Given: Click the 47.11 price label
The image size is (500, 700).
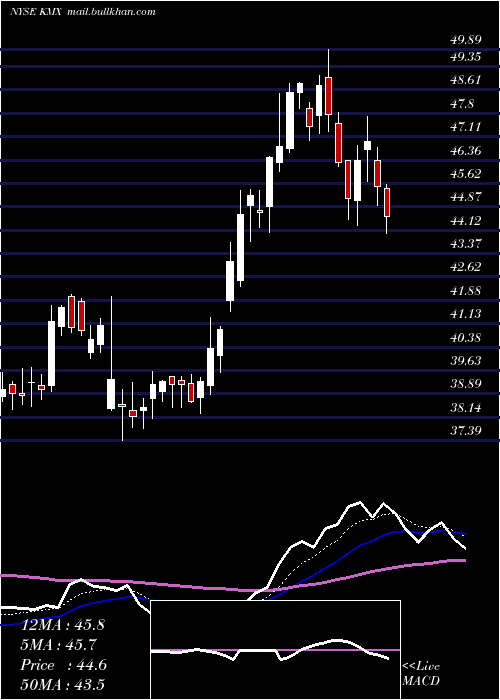Looking at the screenshot, I should coord(465,127).
